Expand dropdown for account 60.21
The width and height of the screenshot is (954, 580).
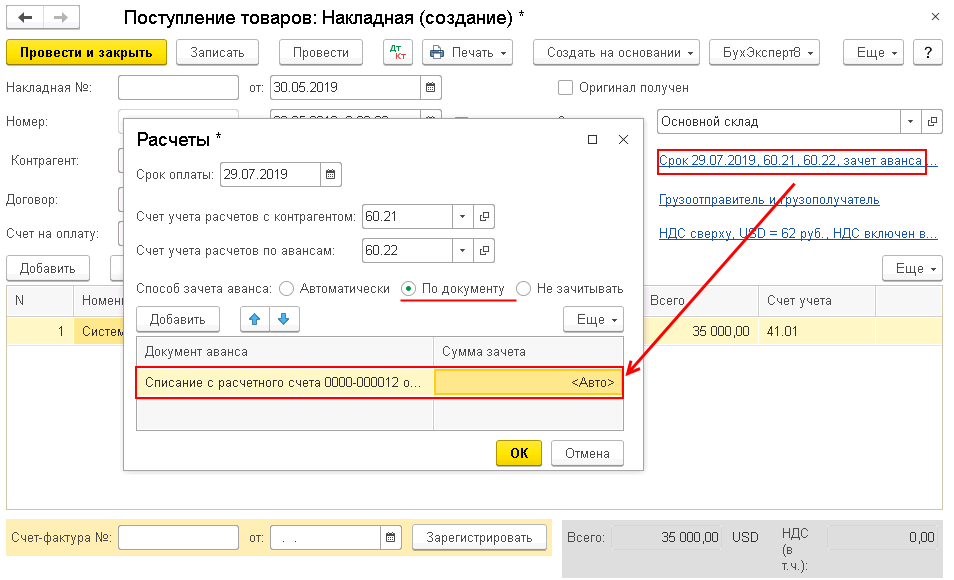click(x=462, y=217)
